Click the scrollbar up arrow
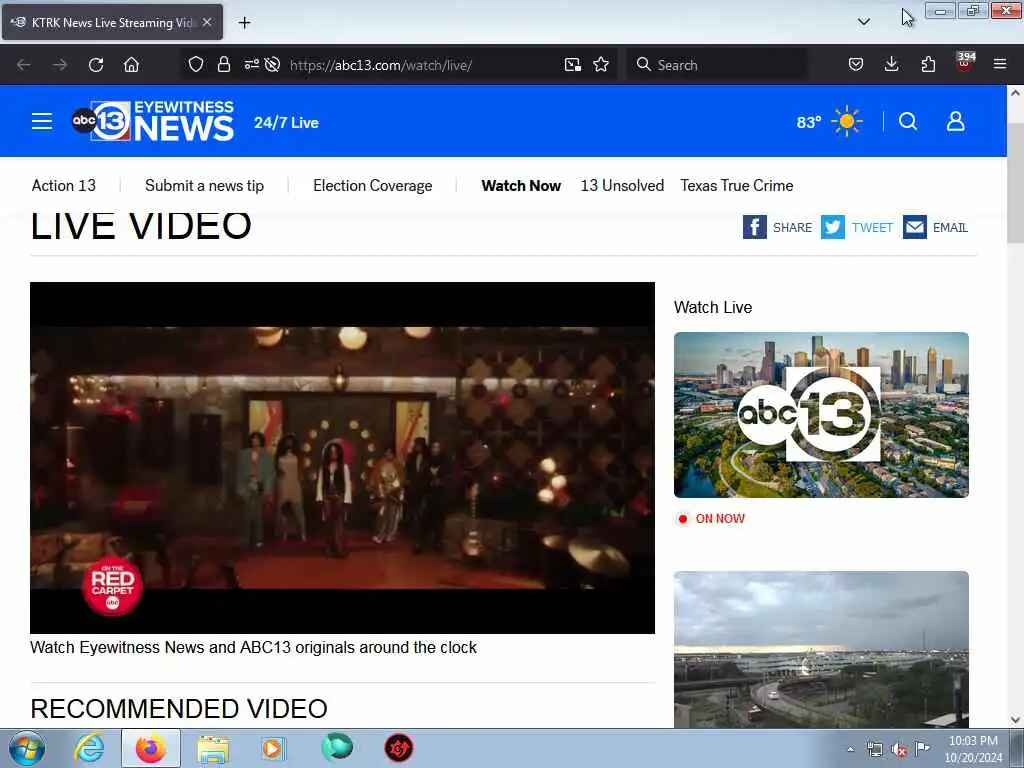 click(x=1015, y=93)
